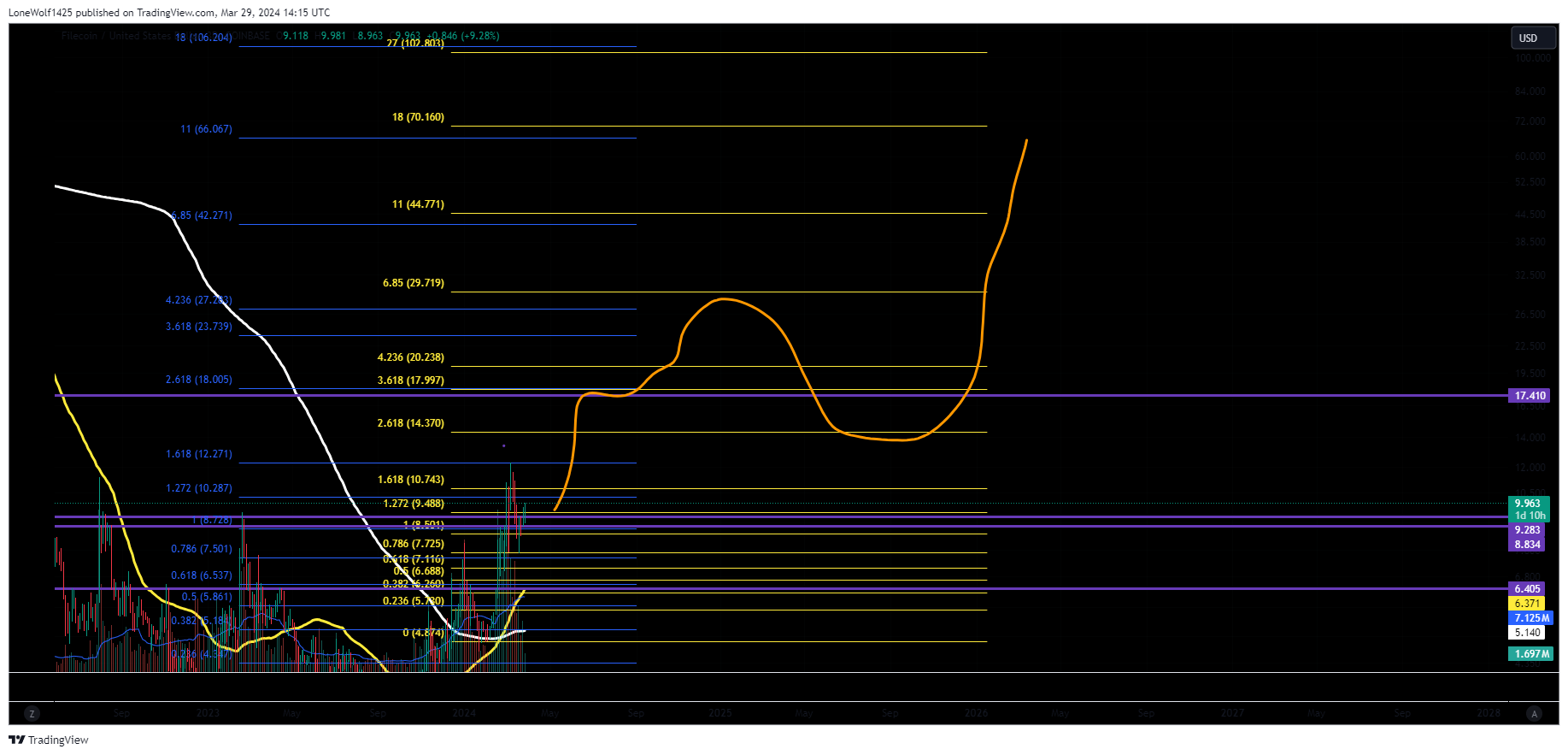
Task: Select yellow Fib level 4.236 (20.238)
Action: [411, 357]
